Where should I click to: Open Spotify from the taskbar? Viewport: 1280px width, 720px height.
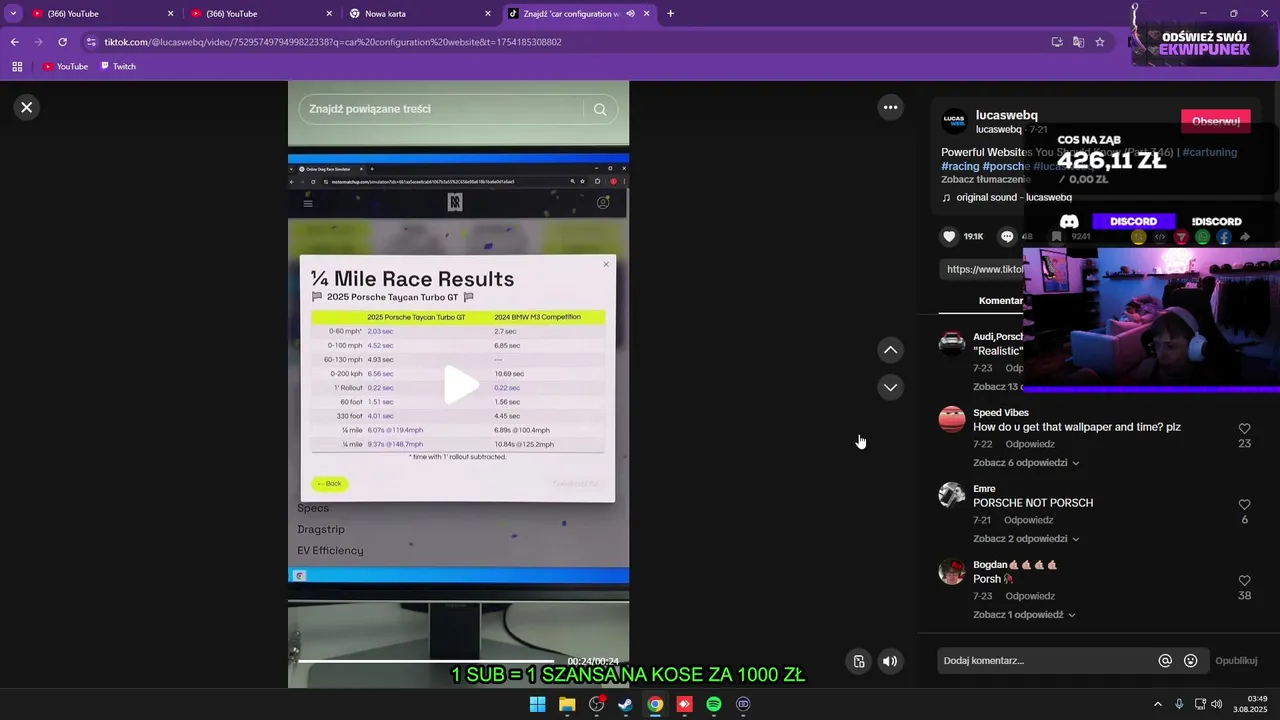[x=714, y=704]
